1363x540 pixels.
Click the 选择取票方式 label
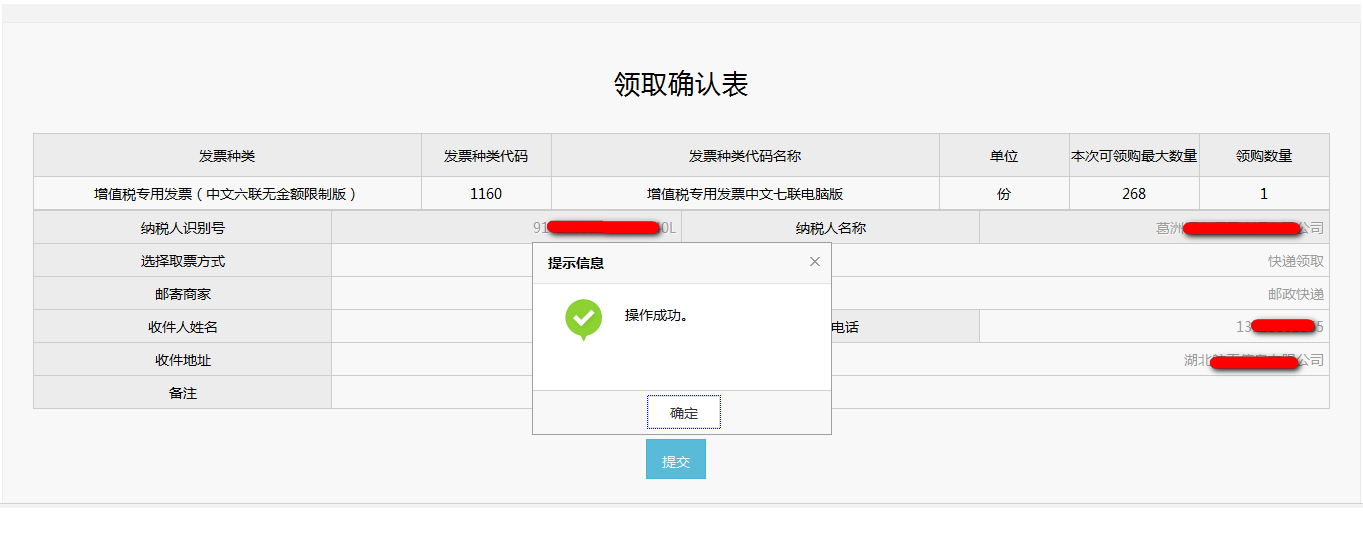pyautogui.click(x=183, y=261)
